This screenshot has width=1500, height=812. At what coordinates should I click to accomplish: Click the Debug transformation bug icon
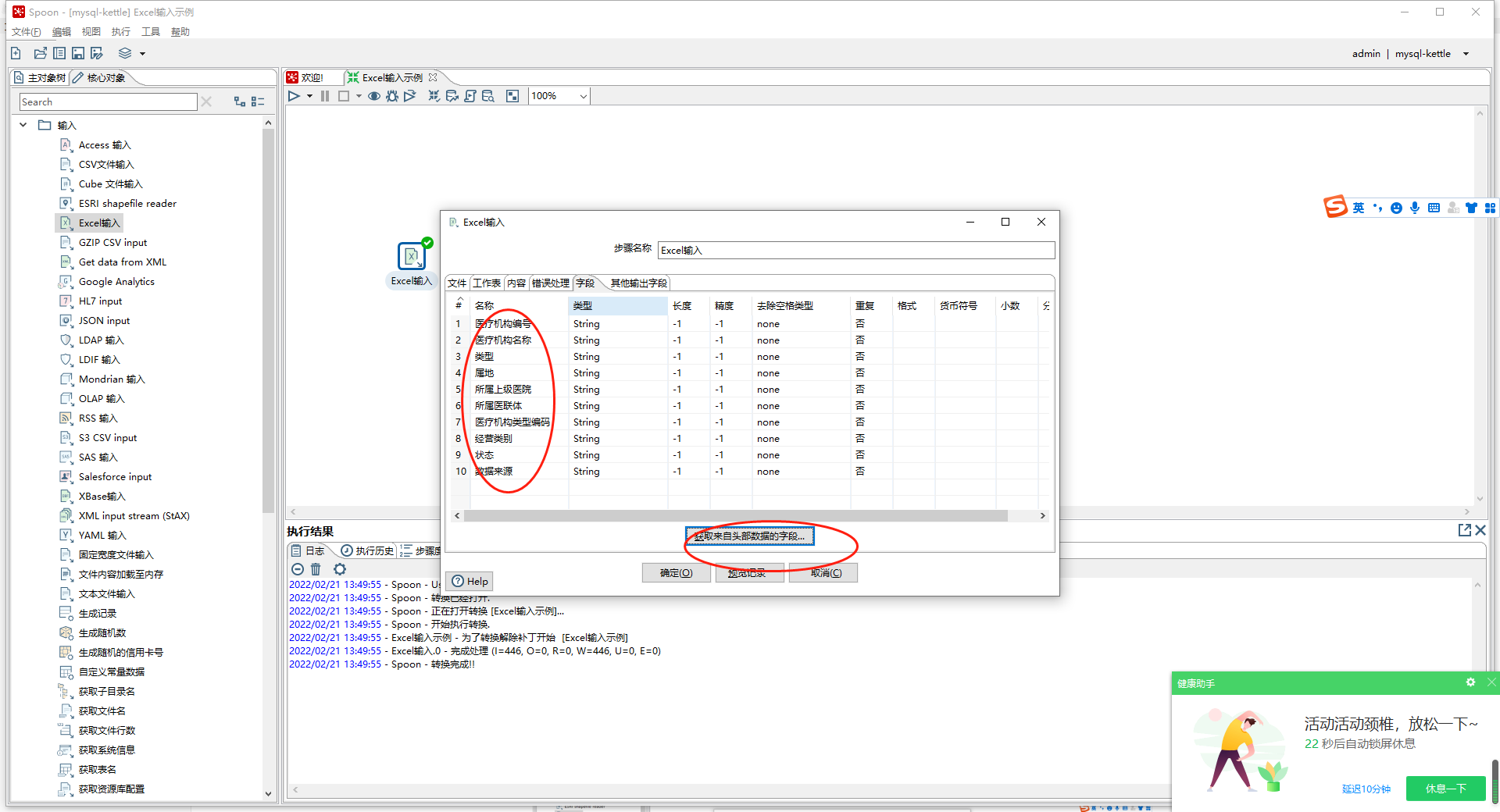[392, 96]
